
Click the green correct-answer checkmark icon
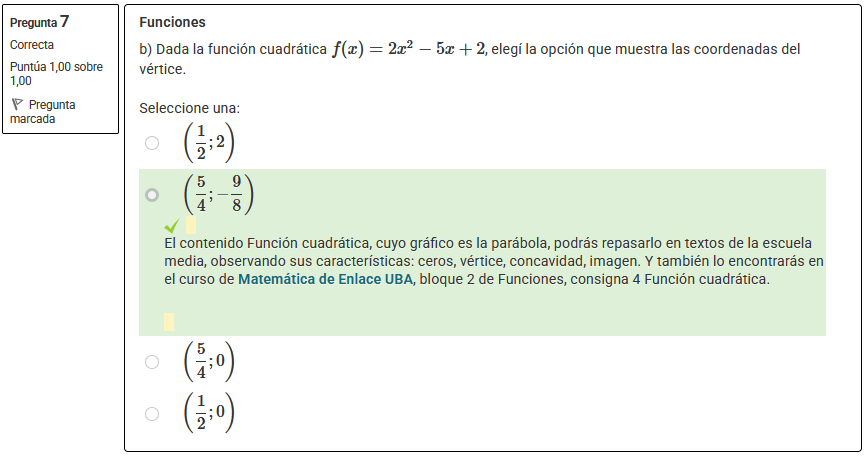(x=172, y=226)
